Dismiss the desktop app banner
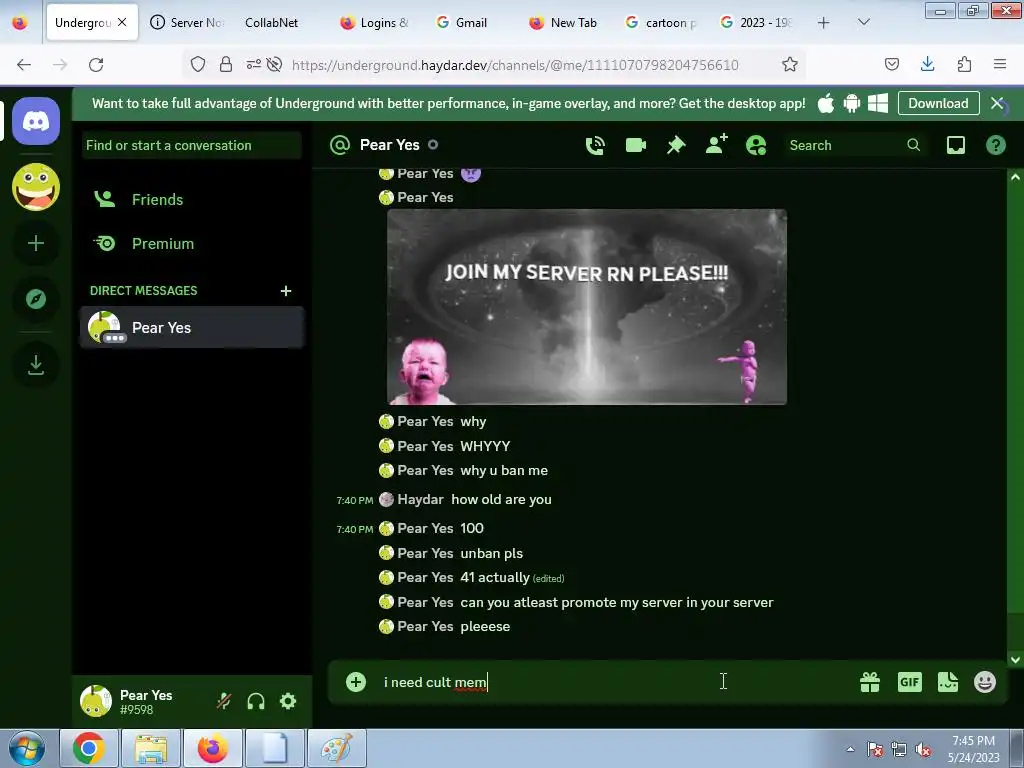The height and width of the screenshot is (768, 1024). tap(997, 103)
